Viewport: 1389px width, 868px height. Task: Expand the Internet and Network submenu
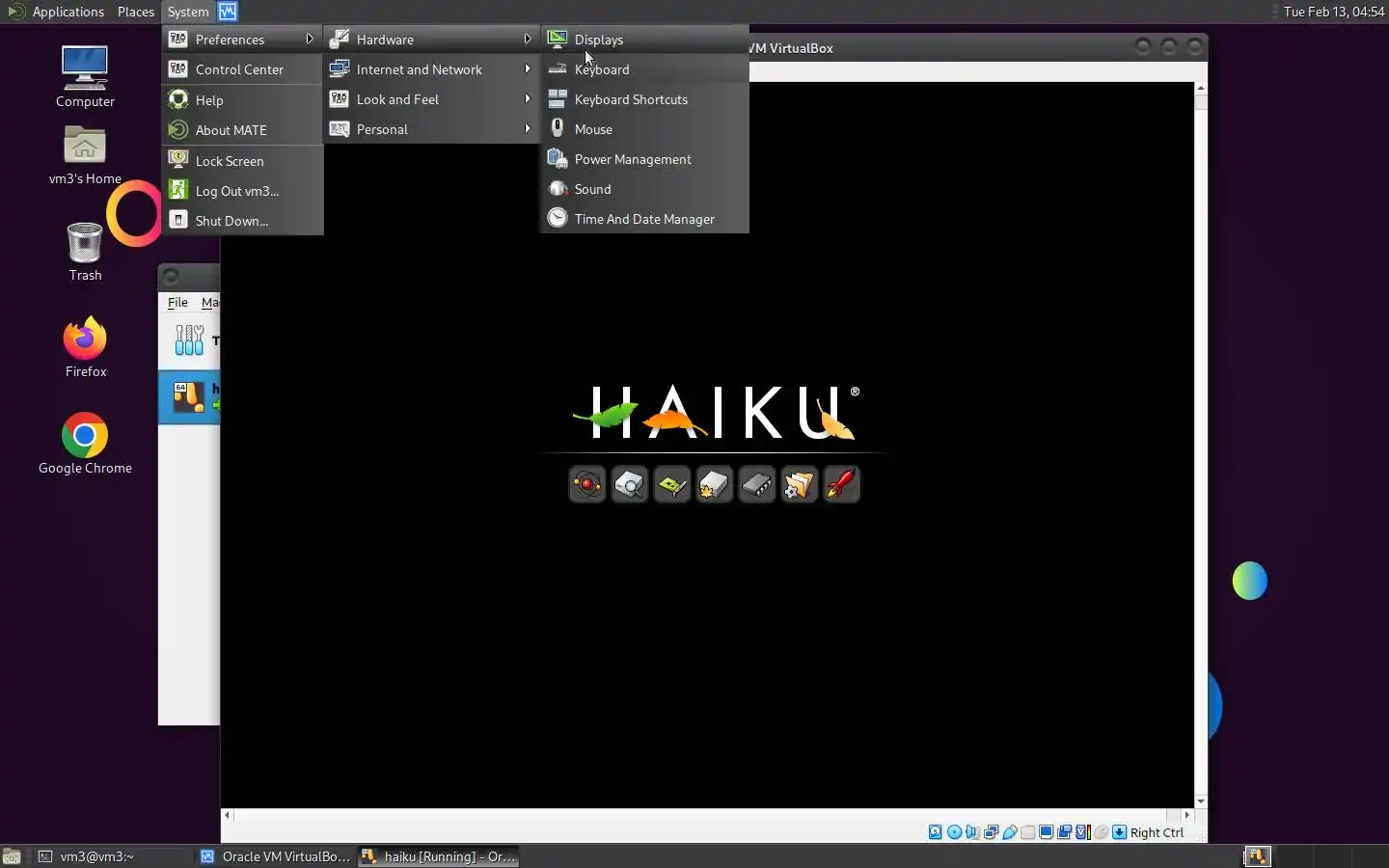pyautogui.click(x=430, y=69)
